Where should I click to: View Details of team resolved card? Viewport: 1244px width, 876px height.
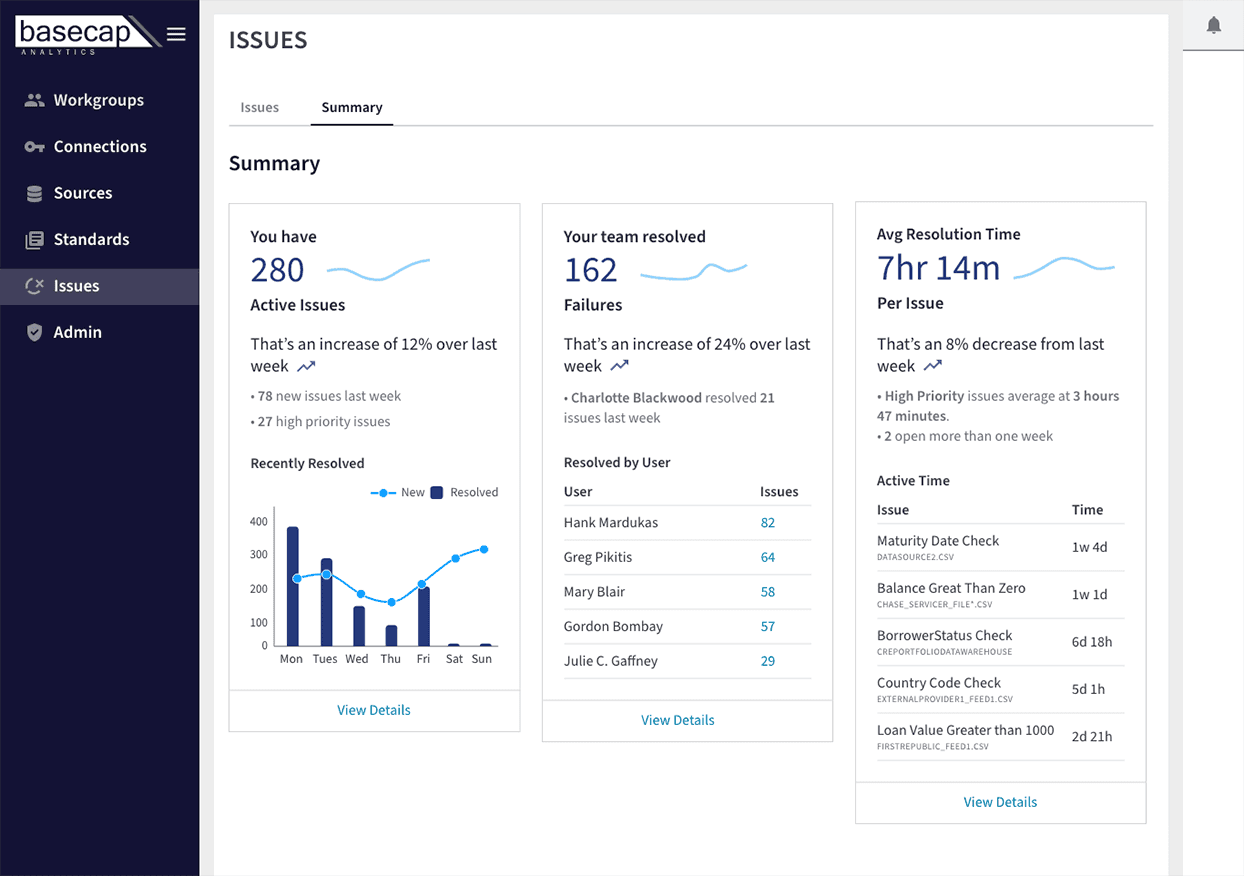(x=678, y=720)
